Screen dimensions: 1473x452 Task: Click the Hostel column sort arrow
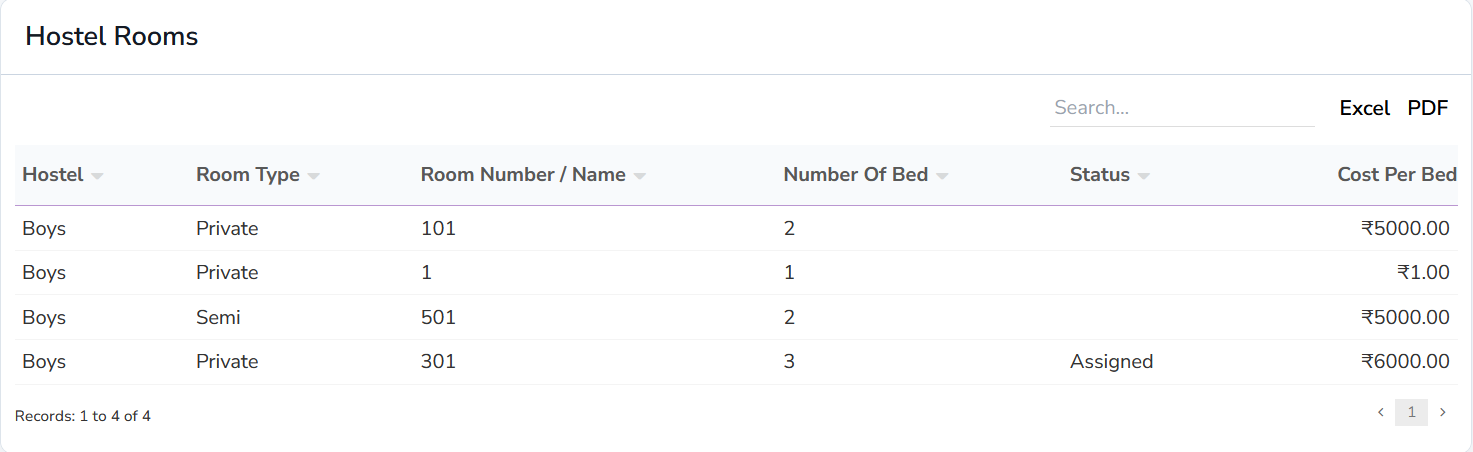coord(97,176)
